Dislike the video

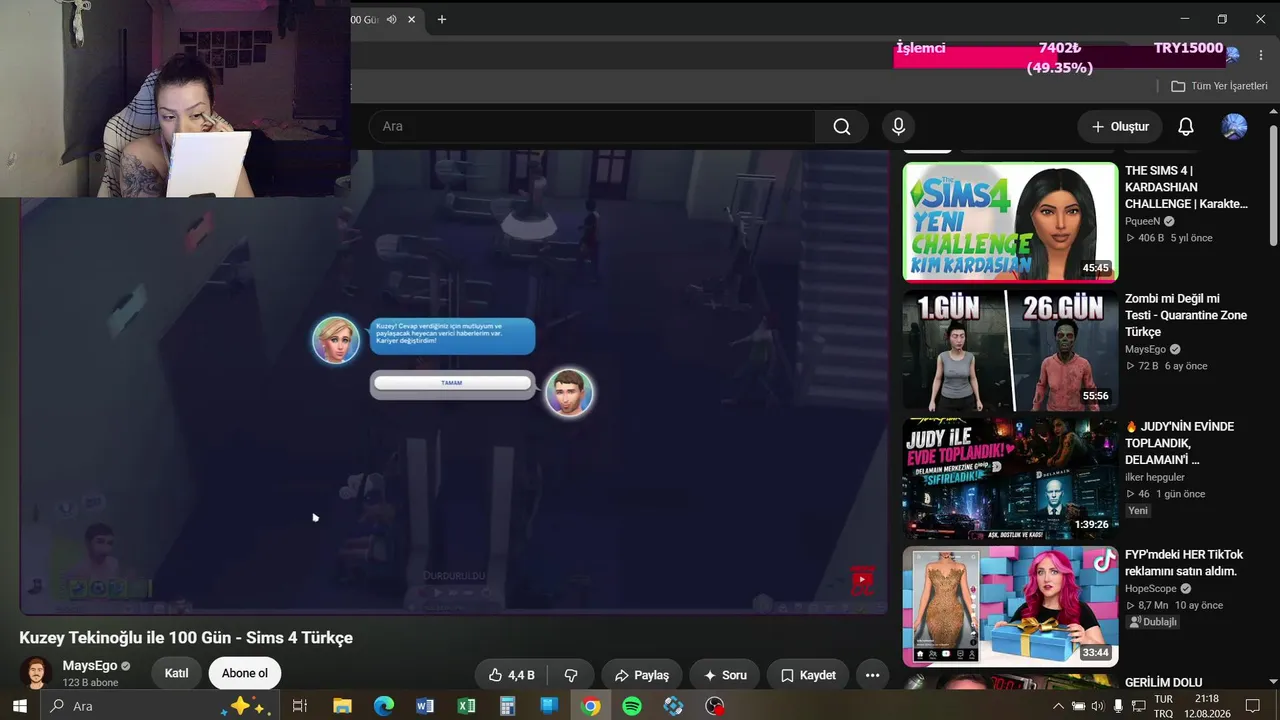pyautogui.click(x=571, y=675)
